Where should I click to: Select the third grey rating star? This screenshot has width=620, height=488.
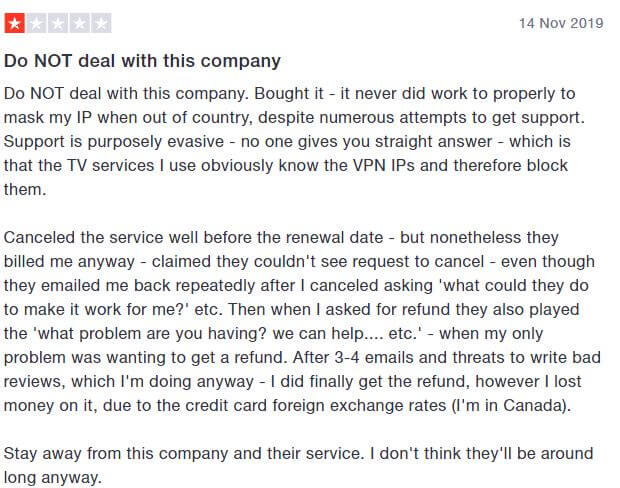58,23
